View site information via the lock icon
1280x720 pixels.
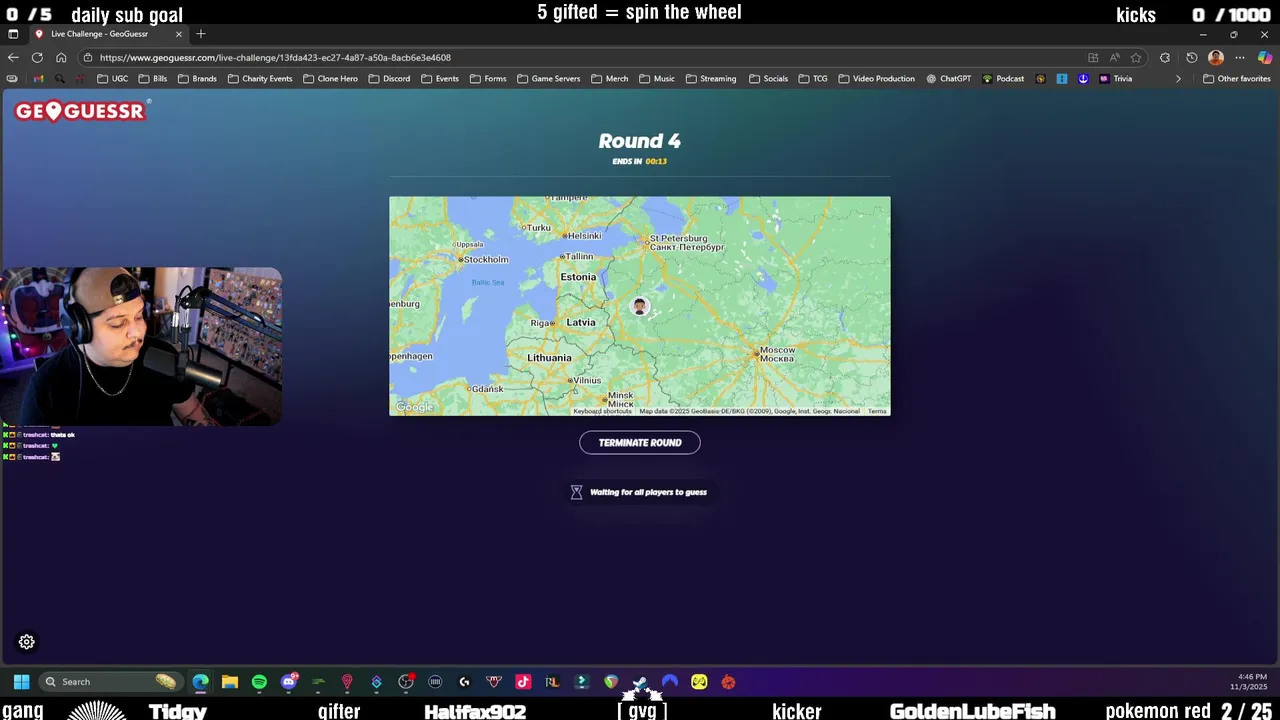tap(88, 58)
